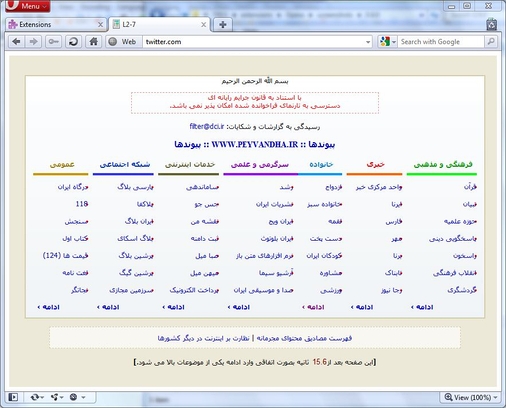
Task: Click the Extensions puzzle tab icon
Action: 13,24
